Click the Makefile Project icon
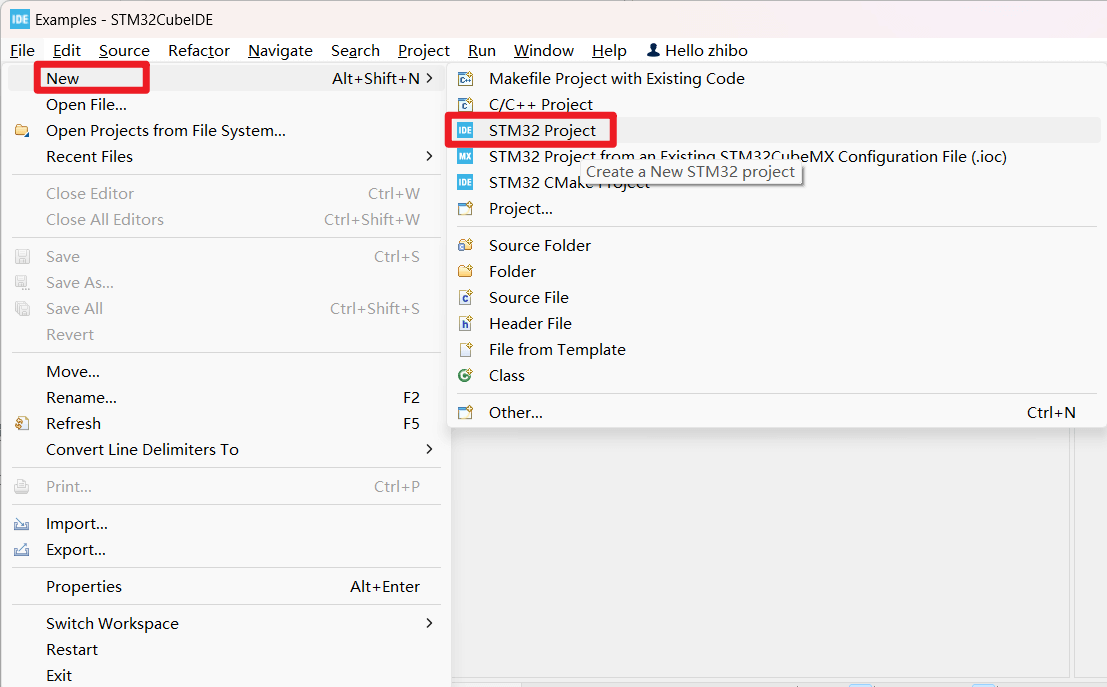Image resolution: width=1107 pixels, height=687 pixels. (x=465, y=78)
